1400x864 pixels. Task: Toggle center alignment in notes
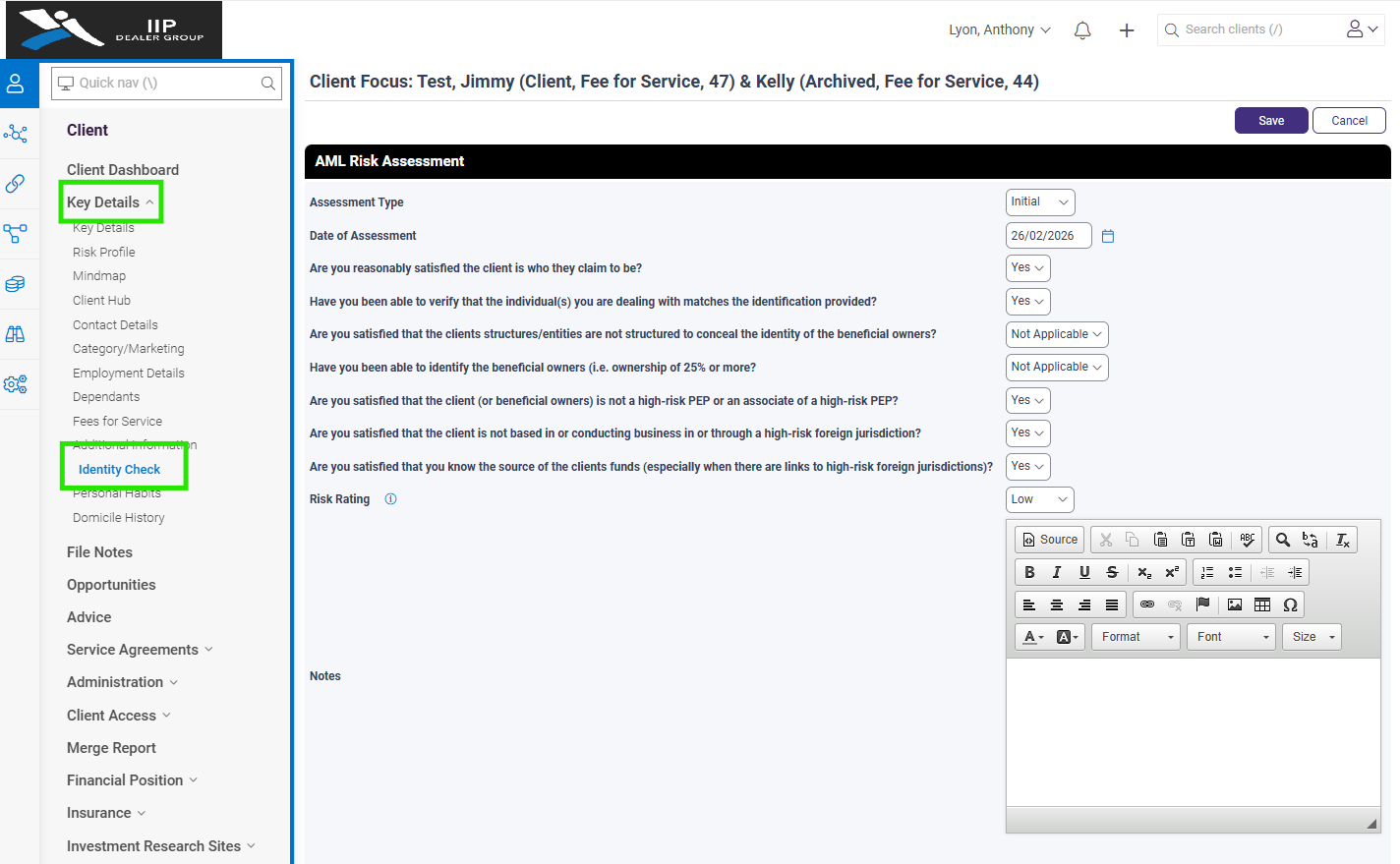pos(1057,605)
